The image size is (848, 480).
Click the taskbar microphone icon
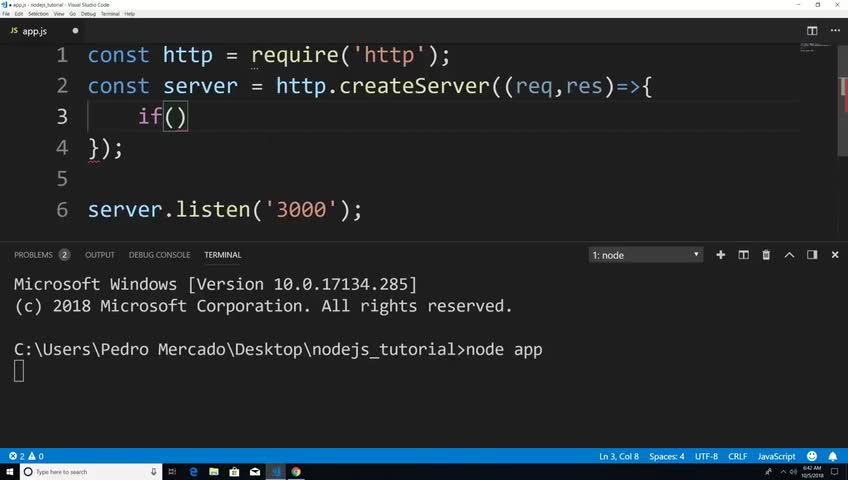tap(154, 472)
